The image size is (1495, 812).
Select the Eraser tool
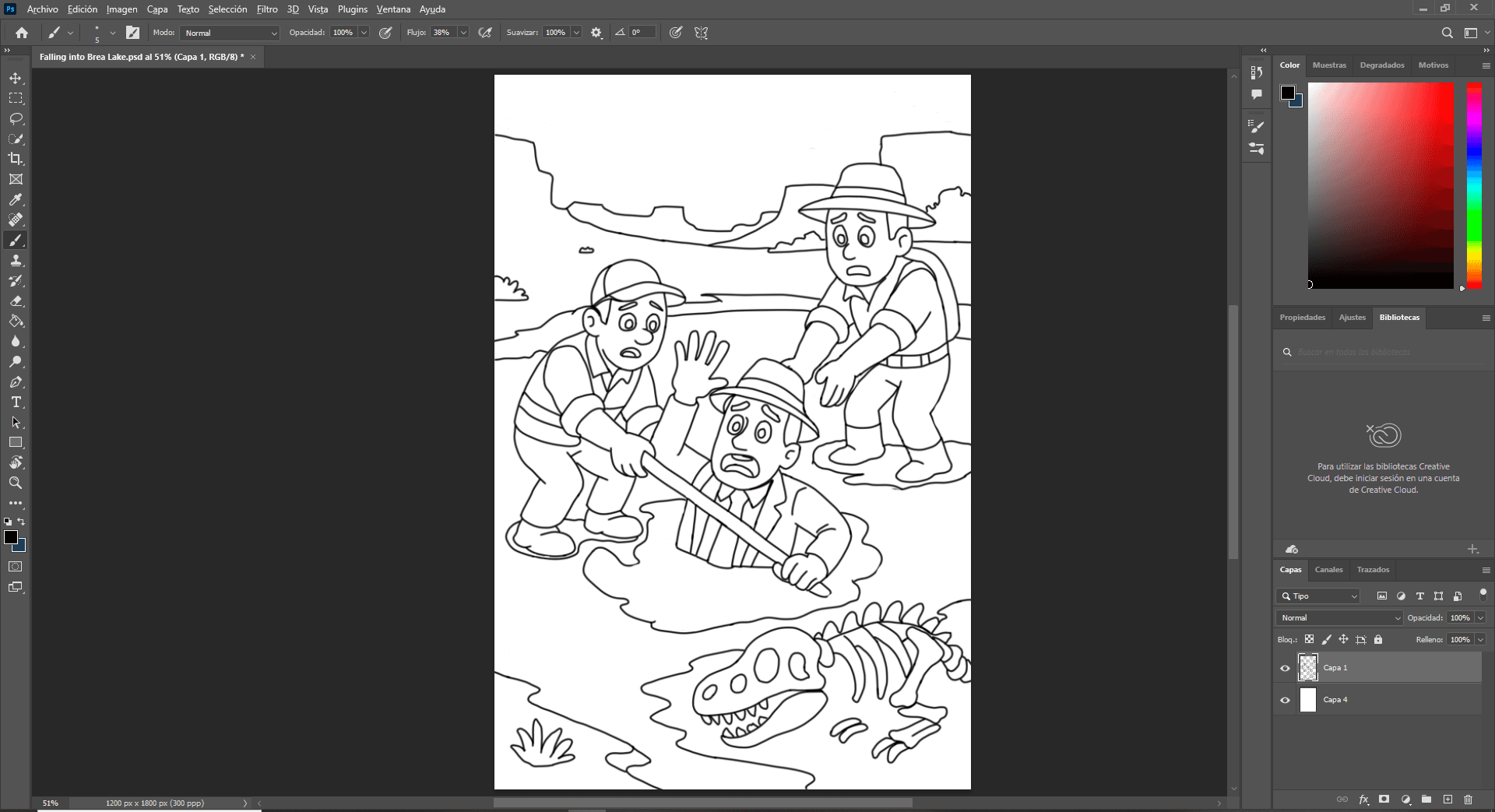click(x=16, y=301)
